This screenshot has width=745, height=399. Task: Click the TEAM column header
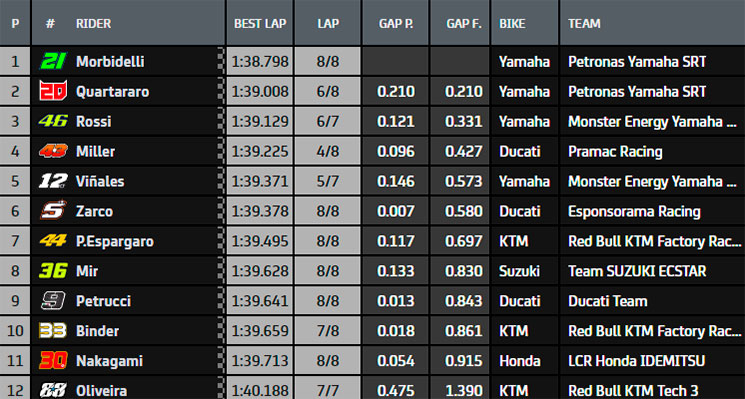[x=584, y=23]
